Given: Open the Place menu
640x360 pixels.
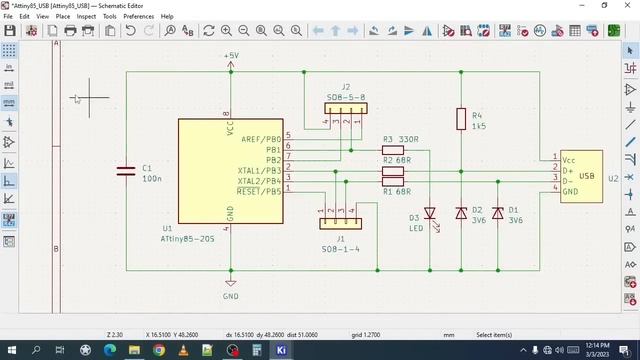Looking at the screenshot, I should click(63, 16).
